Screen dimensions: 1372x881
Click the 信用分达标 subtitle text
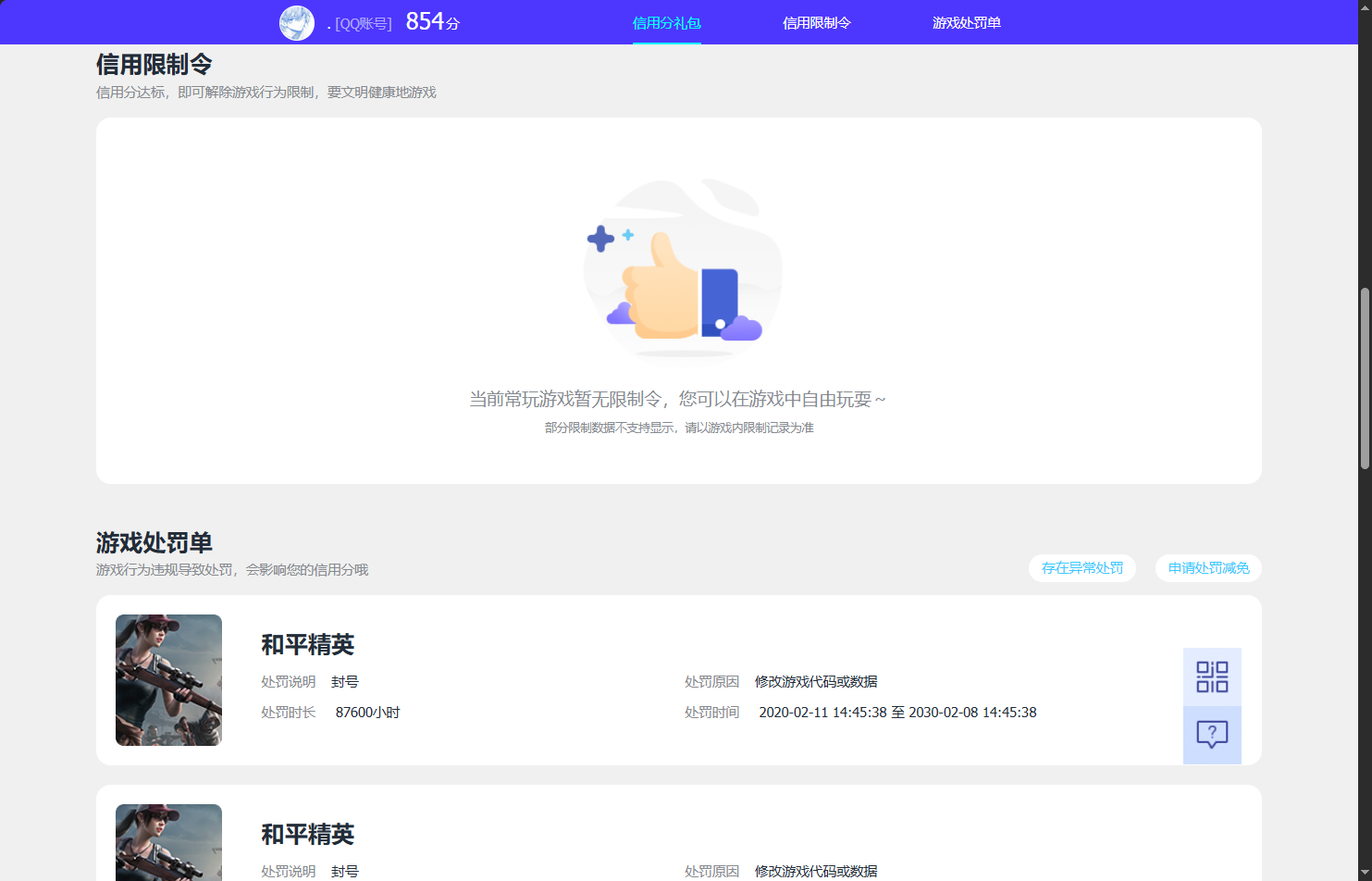266,93
